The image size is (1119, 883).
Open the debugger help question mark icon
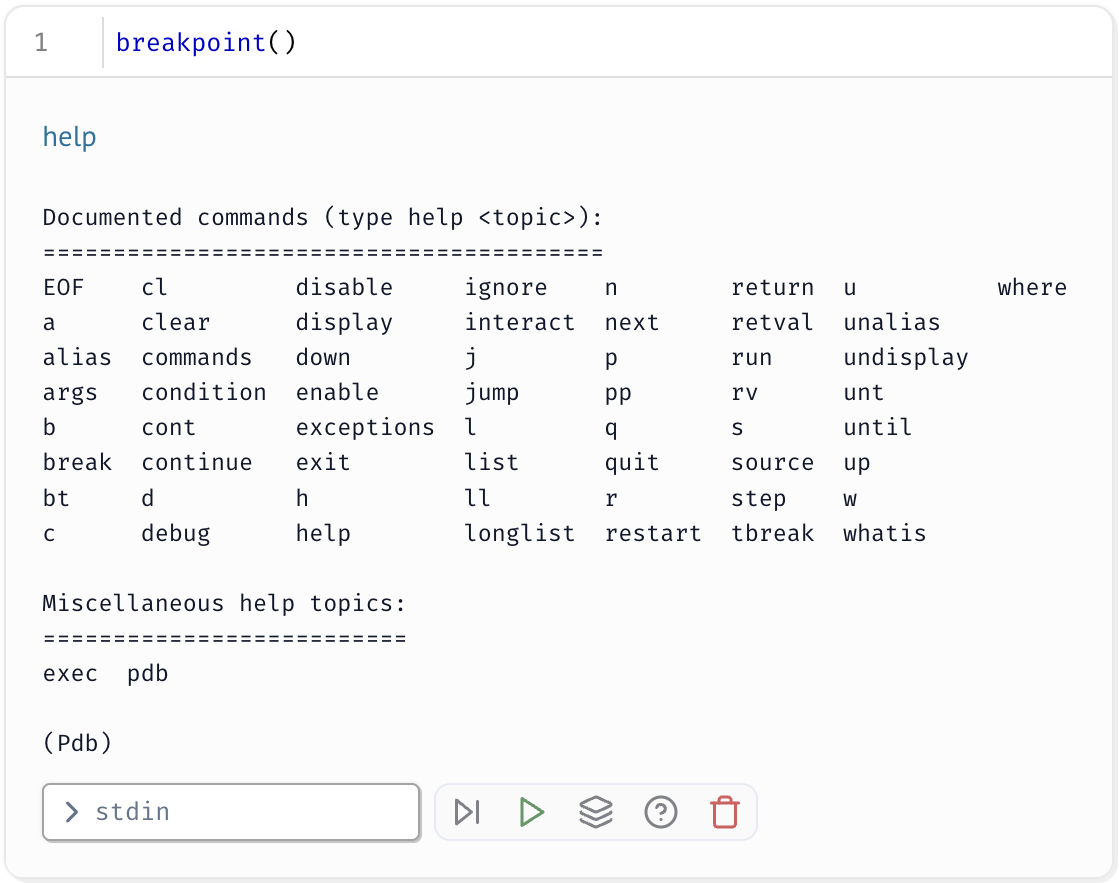[660, 812]
